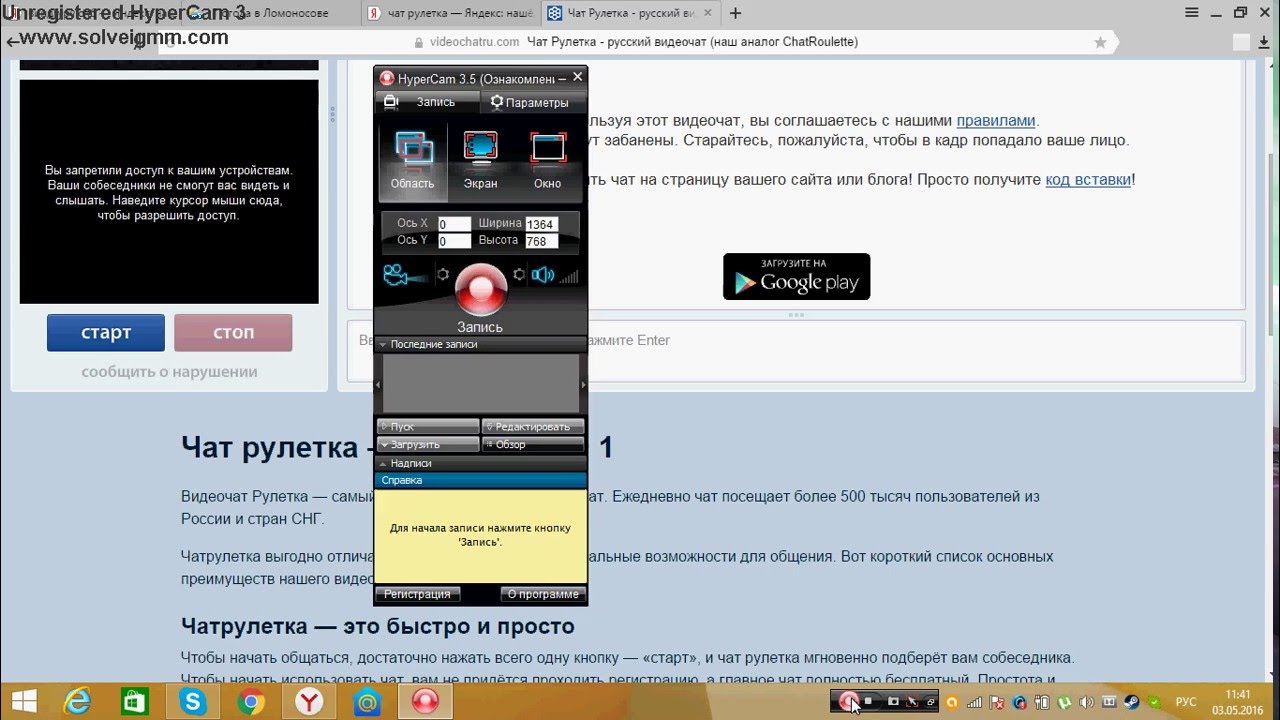The width and height of the screenshot is (1280, 720).
Task: Open Google Chrome from the taskbar
Action: (x=250, y=703)
